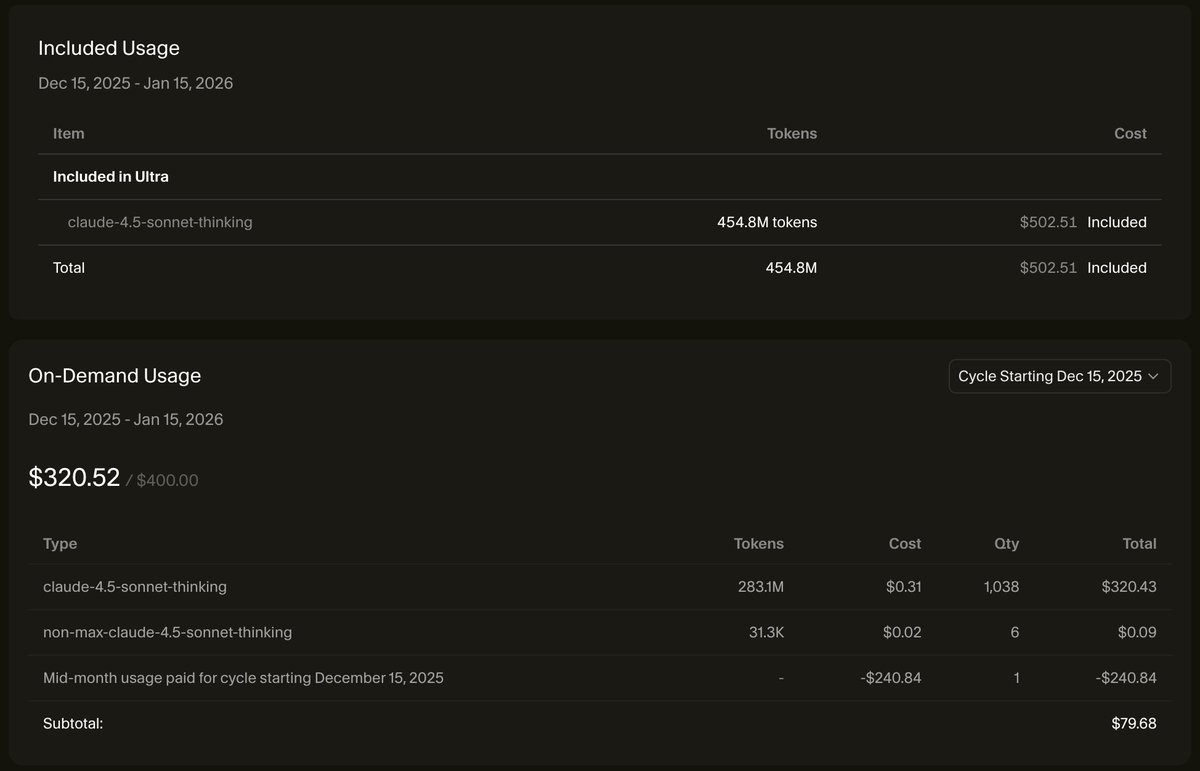
Task: Click the Included label next to $502.51
Action: [x=1117, y=222]
